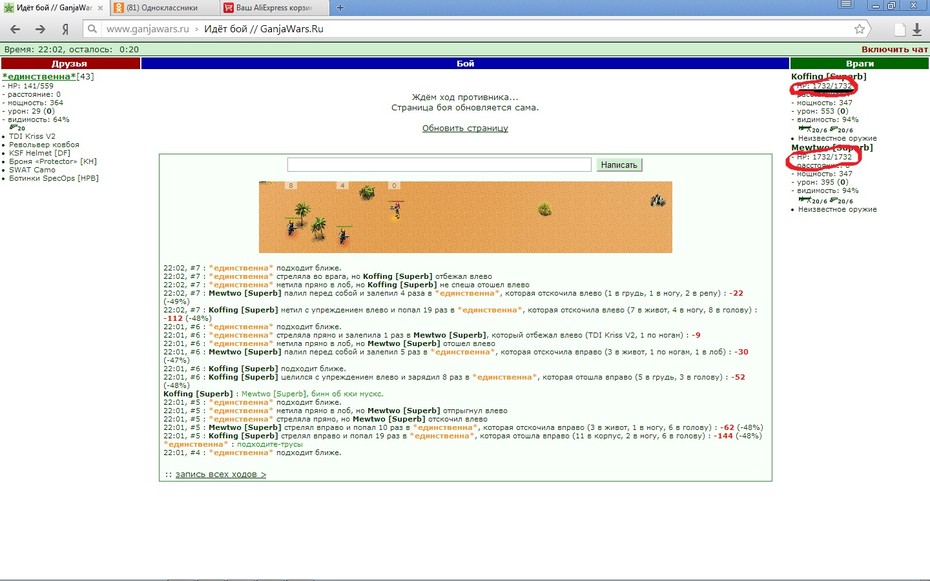Screen dimensions: 930x581
Task: Select Револьвер ковбоя in the equipment list
Action: click(44, 145)
